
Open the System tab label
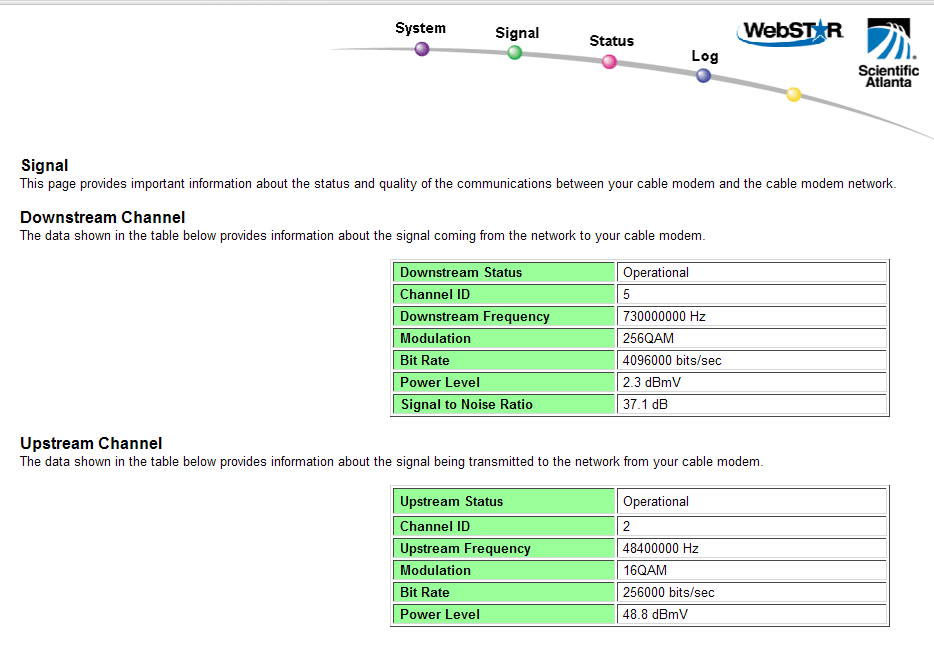pos(421,28)
